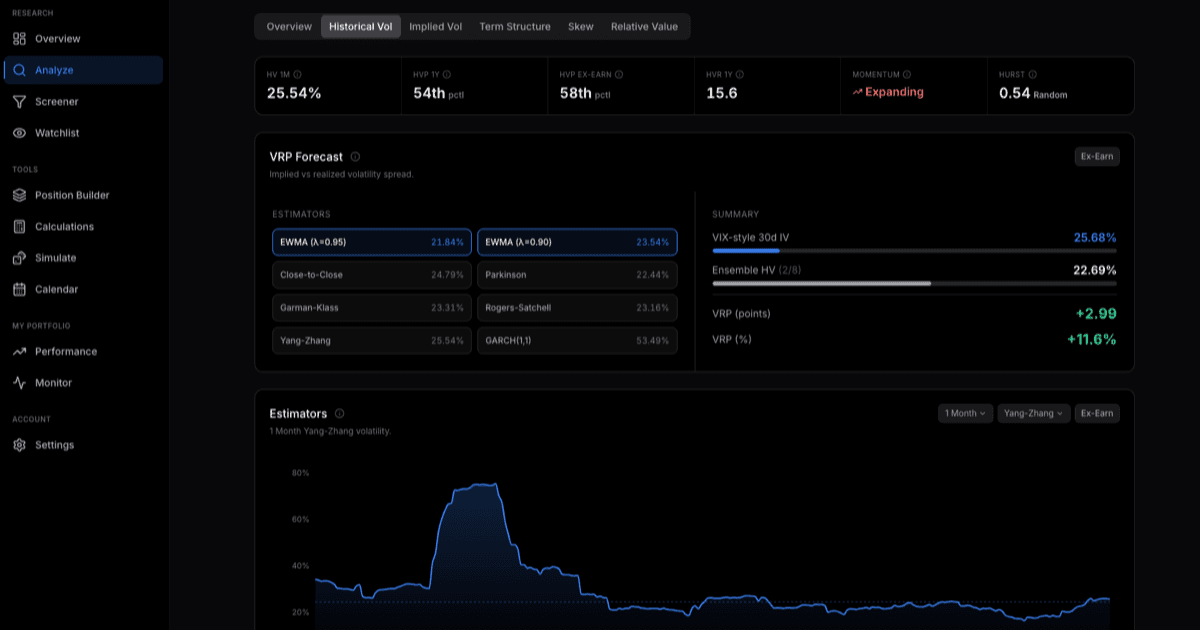Open the Calendar tool icon

(x=20, y=289)
